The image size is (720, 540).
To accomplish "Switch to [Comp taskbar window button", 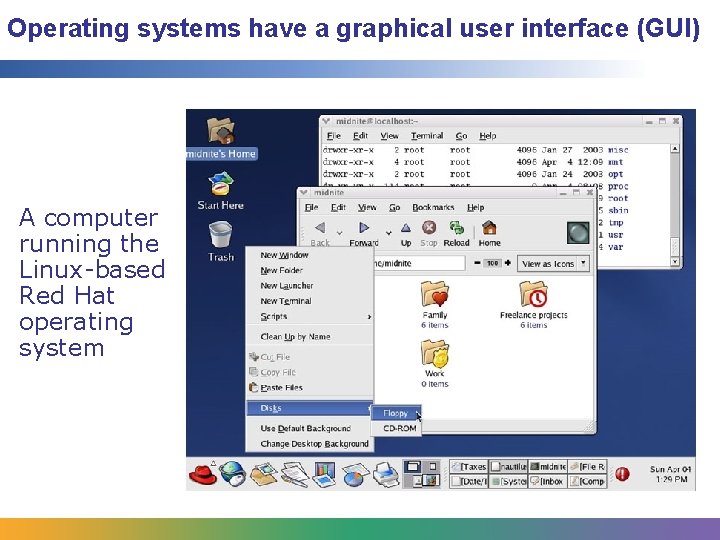I will coord(588,481).
